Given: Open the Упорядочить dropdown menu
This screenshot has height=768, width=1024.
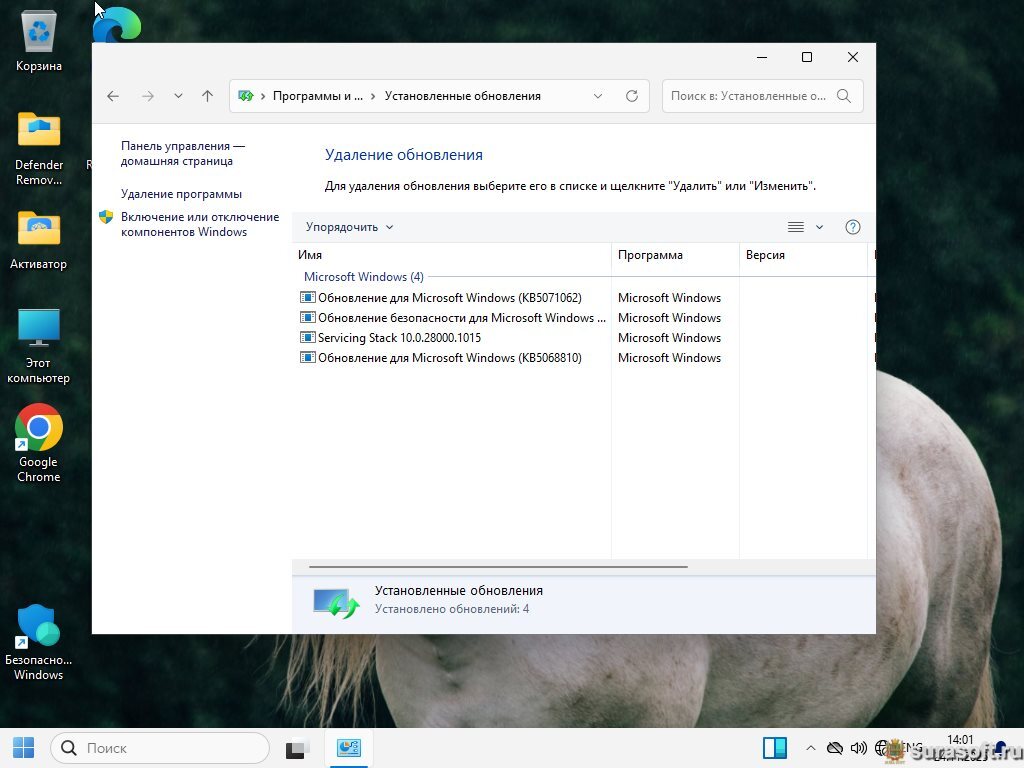Looking at the screenshot, I should (x=349, y=227).
